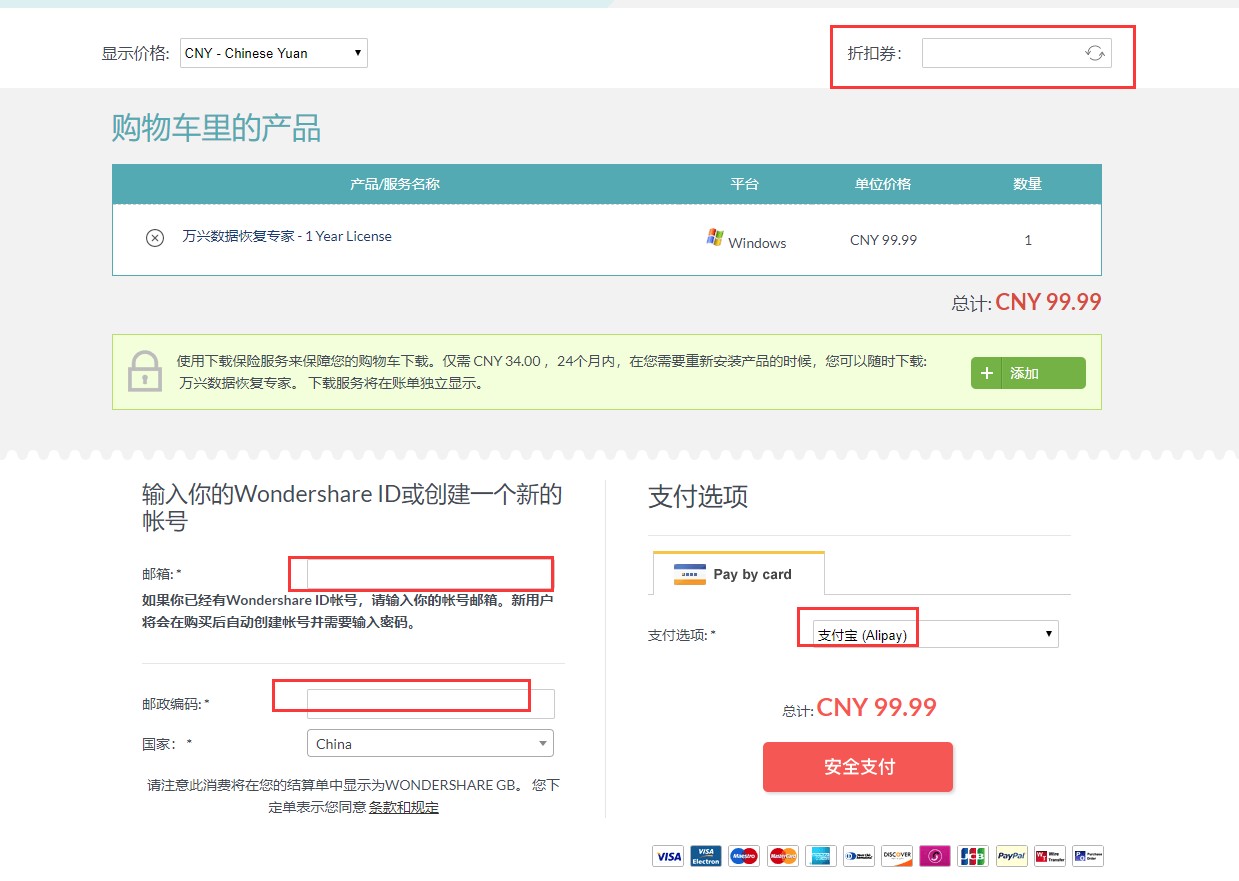Open the 国家 China dropdown
This screenshot has height=881, width=1239.
click(x=430, y=743)
